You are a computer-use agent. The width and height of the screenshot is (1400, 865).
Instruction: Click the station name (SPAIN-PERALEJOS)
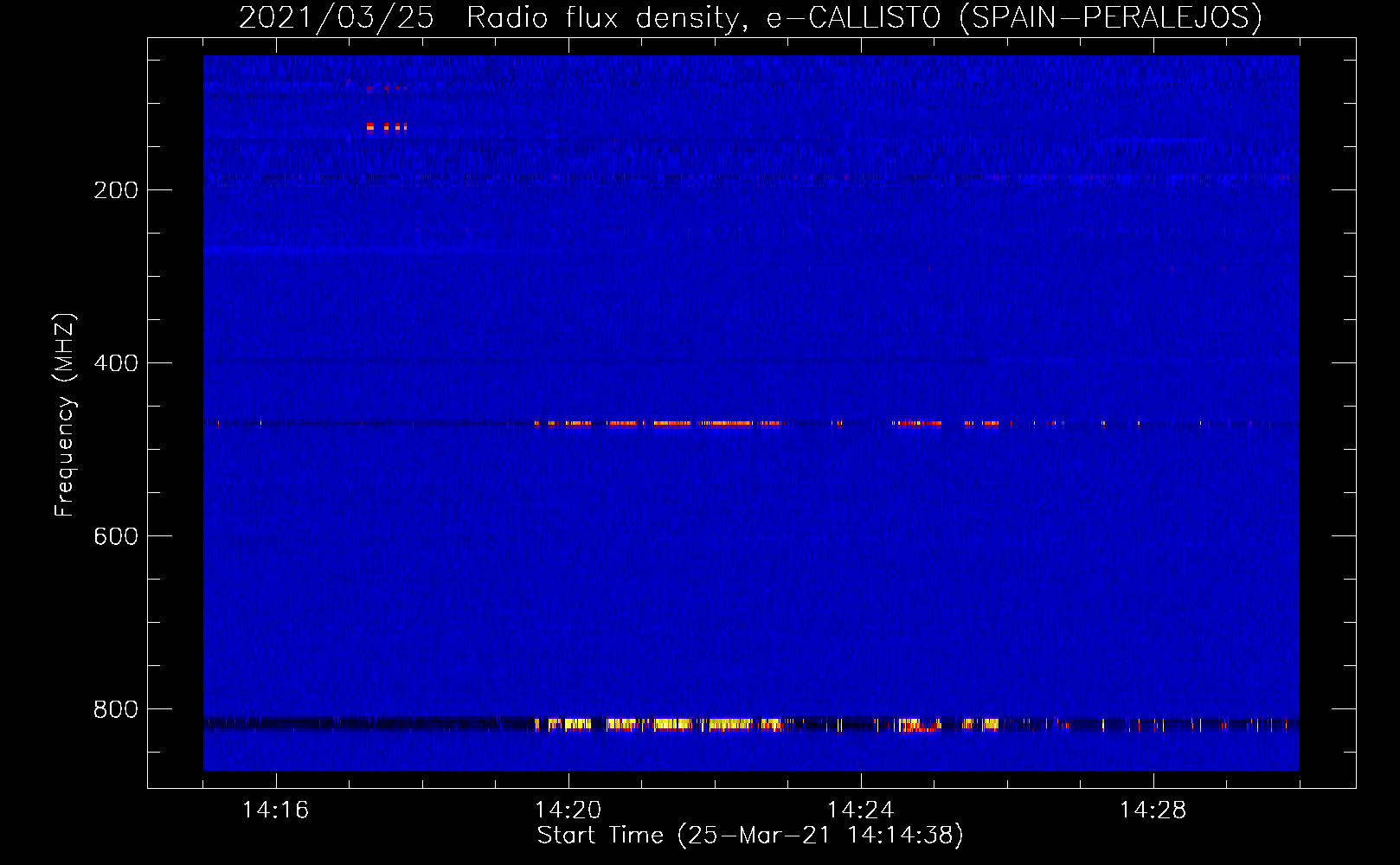[x=1110, y=17]
